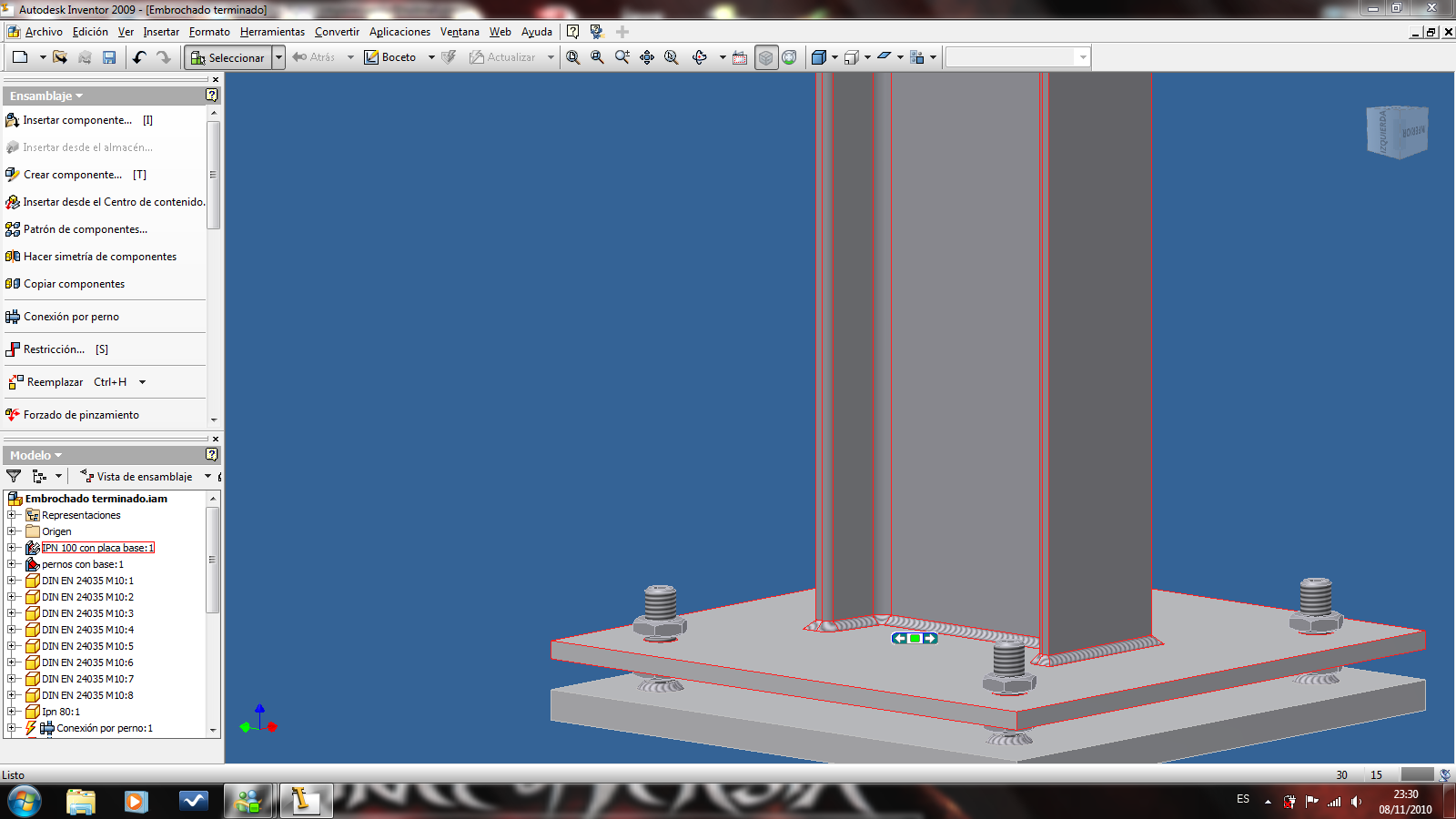Click the section view plane icon

884,57
